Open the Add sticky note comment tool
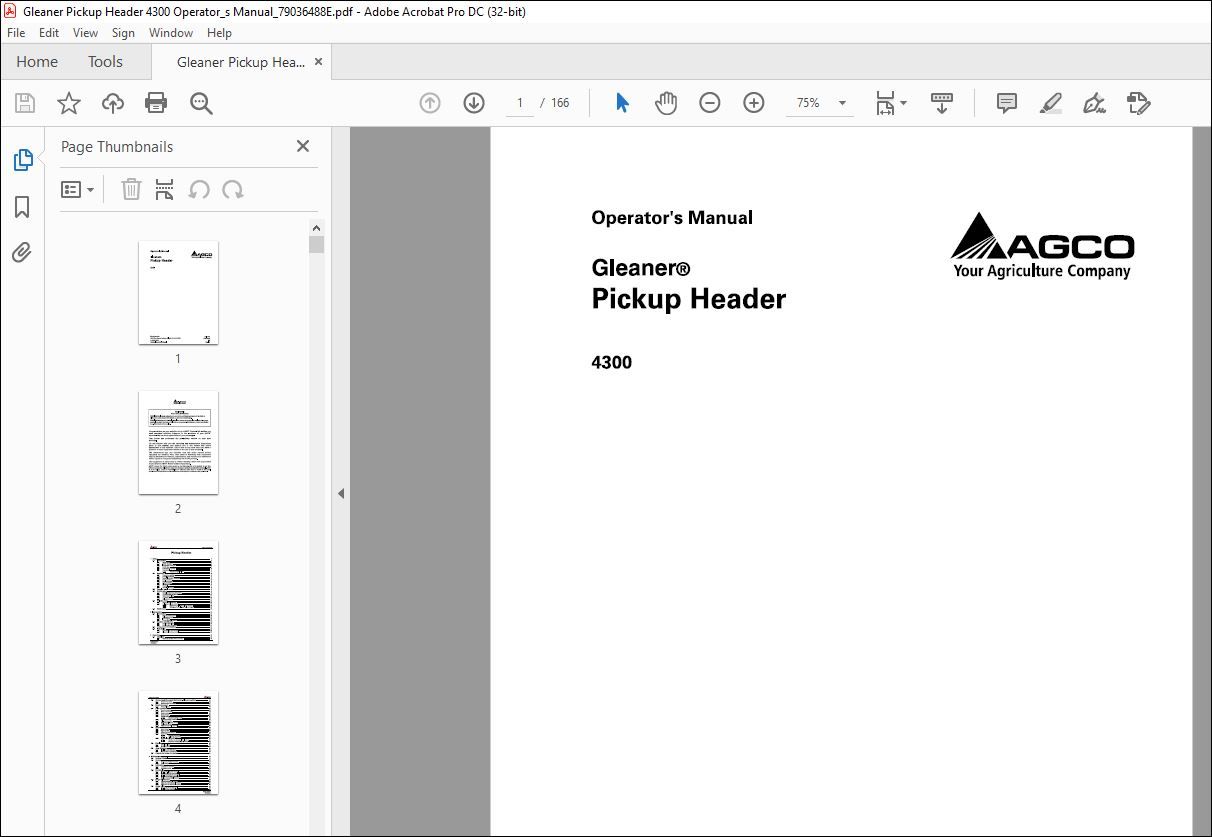Viewport: 1212px width, 837px height. coord(1006,102)
